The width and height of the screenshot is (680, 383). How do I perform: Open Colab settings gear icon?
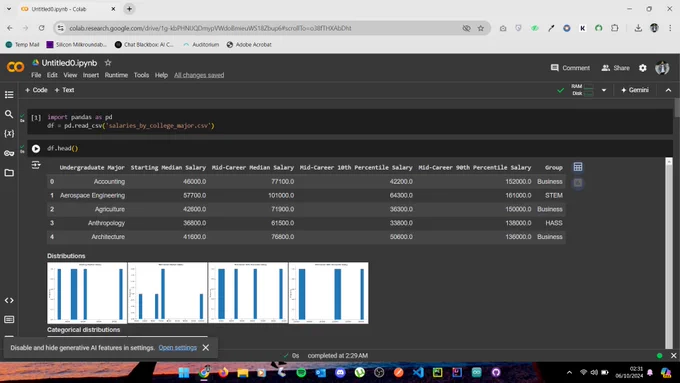pyautogui.click(x=643, y=68)
